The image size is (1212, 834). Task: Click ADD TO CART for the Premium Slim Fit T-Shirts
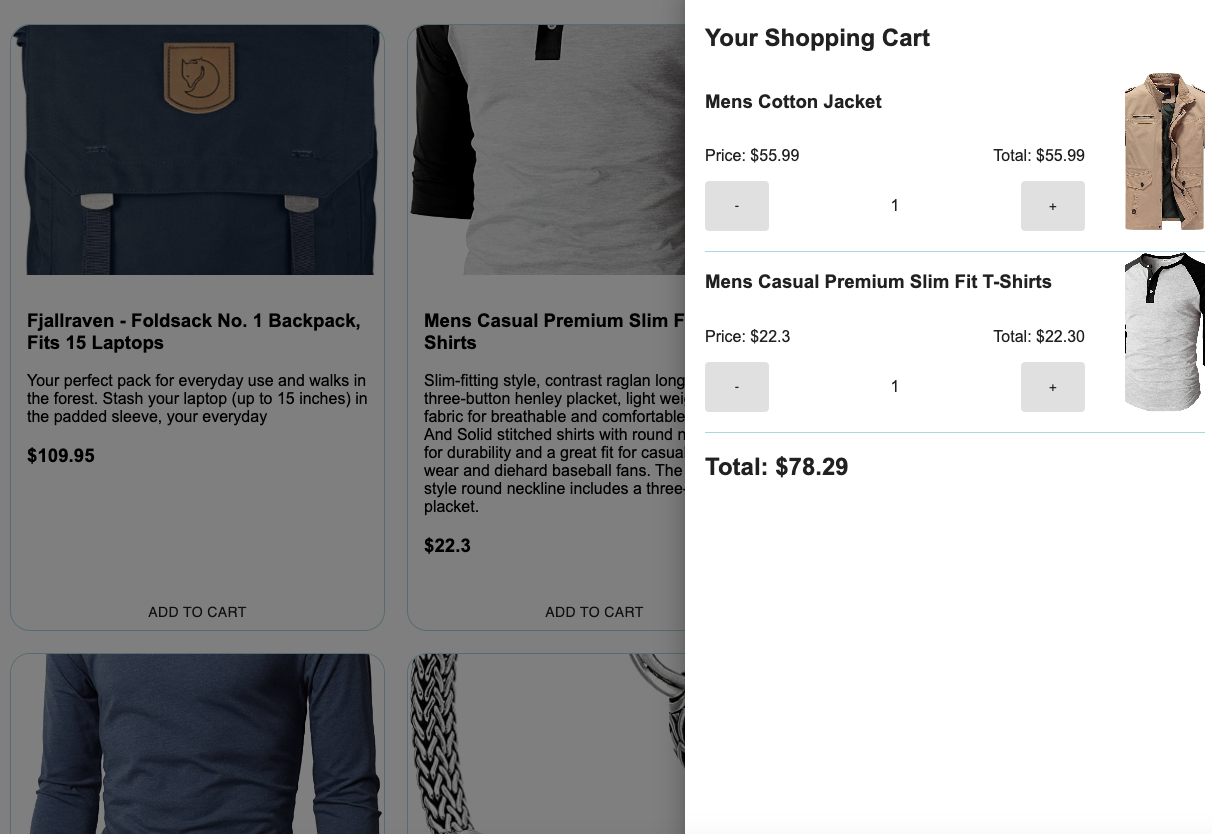tap(594, 611)
